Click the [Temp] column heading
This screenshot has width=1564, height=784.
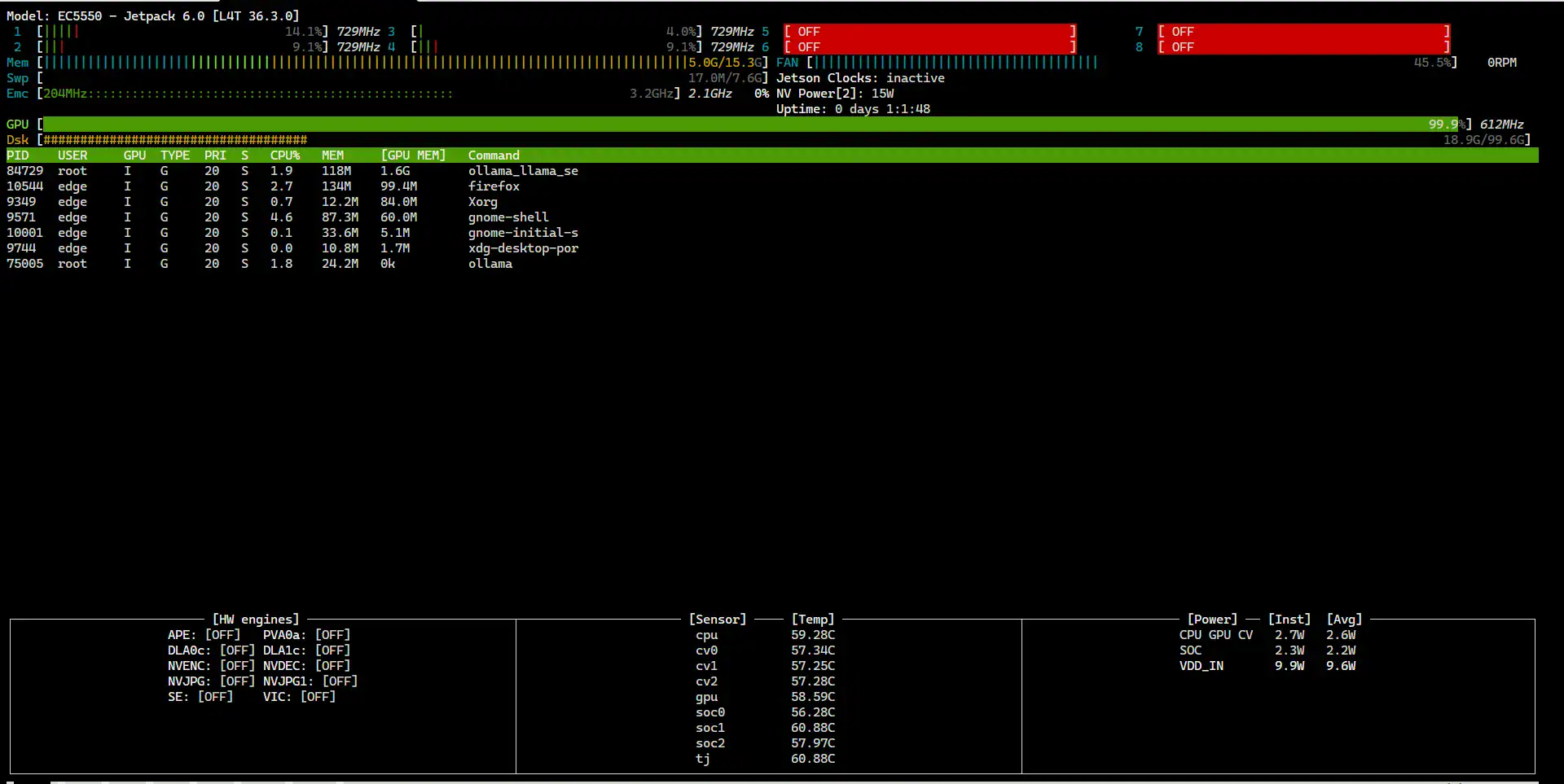tap(813, 620)
